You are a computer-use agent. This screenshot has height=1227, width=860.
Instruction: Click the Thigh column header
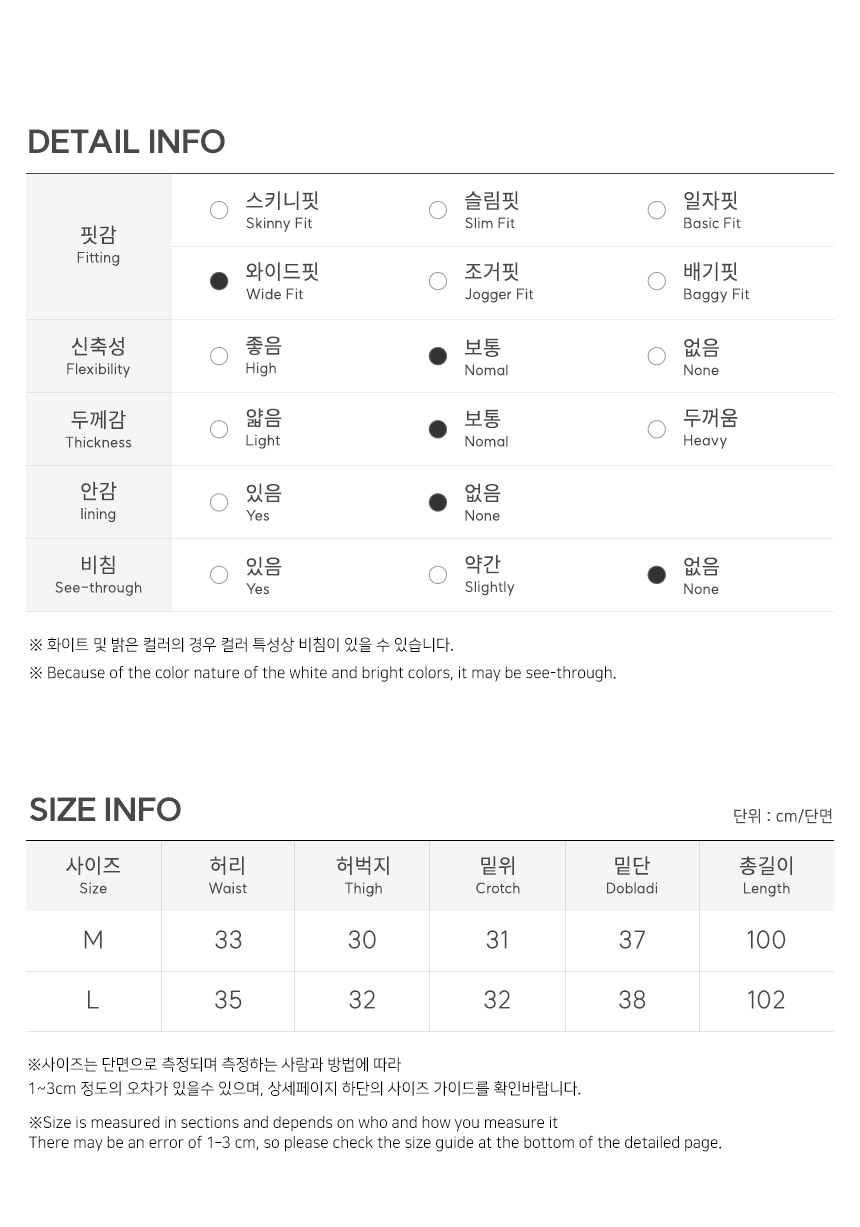tap(363, 876)
